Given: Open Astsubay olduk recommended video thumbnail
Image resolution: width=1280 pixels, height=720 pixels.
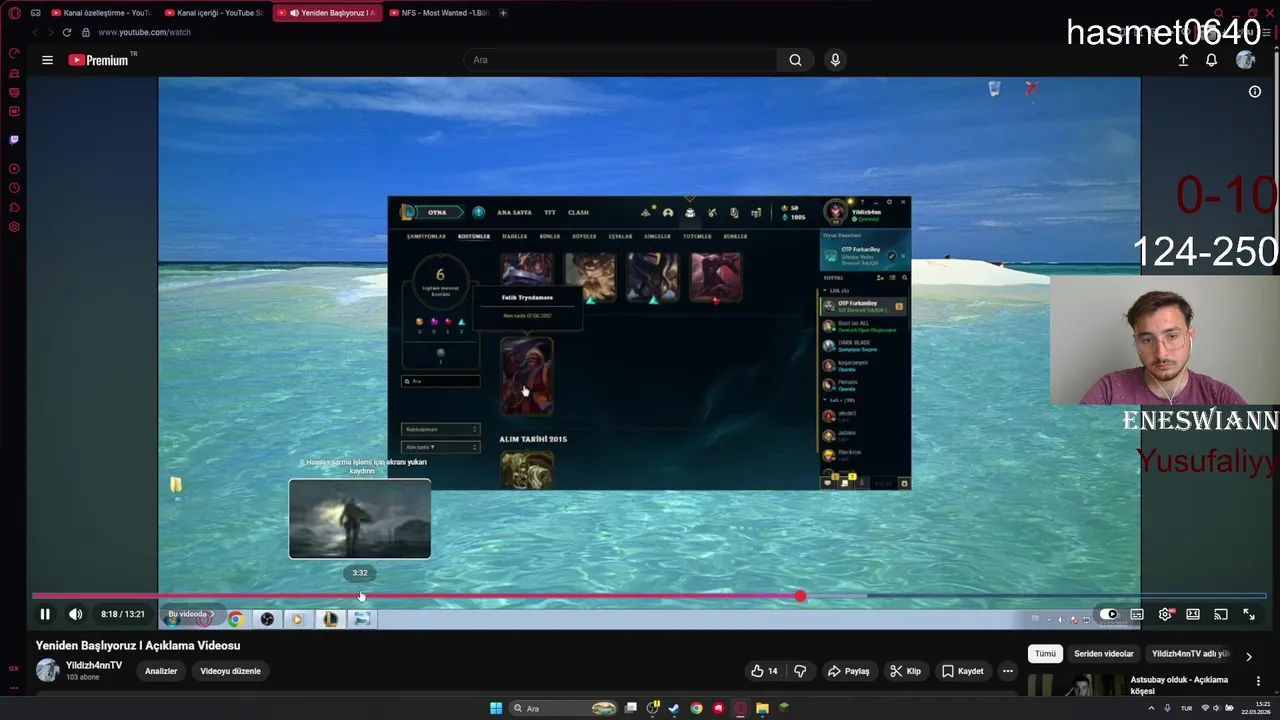Looking at the screenshot, I should 1075,685.
